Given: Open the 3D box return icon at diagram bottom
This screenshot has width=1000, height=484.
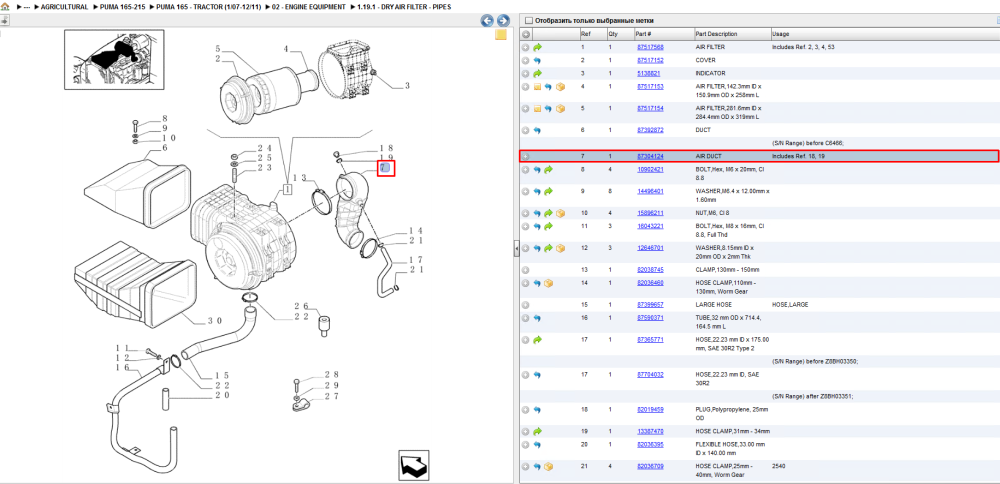Looking at the screenshot, I should click(414, 466).
